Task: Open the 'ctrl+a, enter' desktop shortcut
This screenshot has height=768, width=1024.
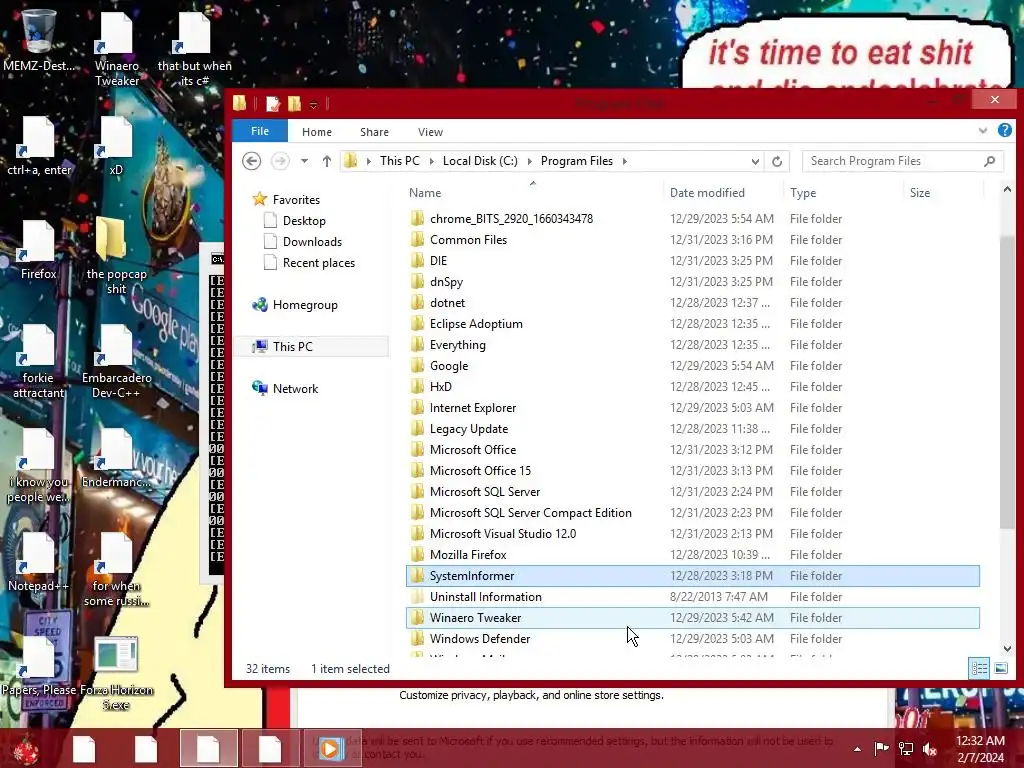Action: [39, 146]
